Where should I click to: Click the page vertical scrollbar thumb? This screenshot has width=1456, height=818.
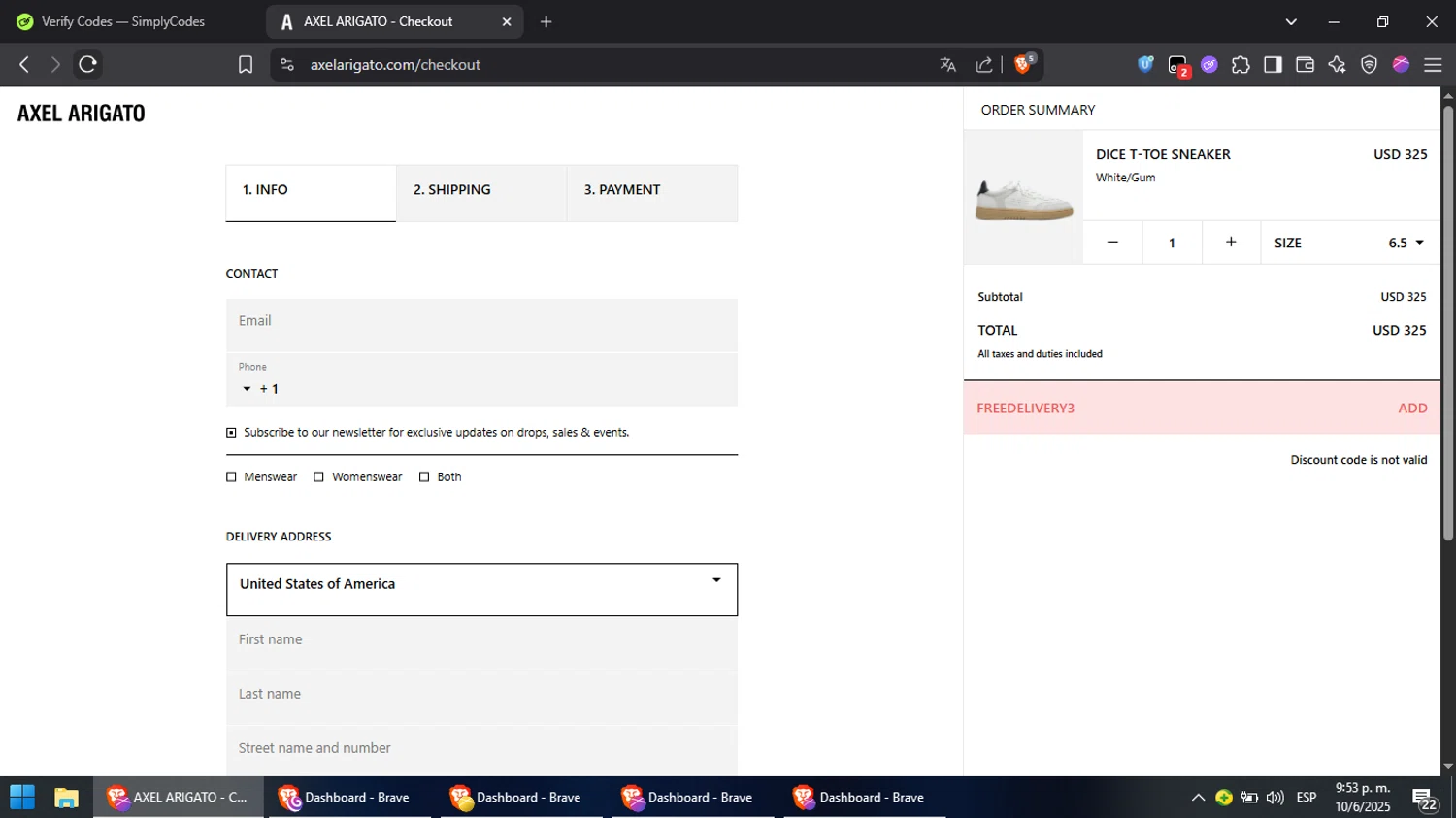(1448, 322)
